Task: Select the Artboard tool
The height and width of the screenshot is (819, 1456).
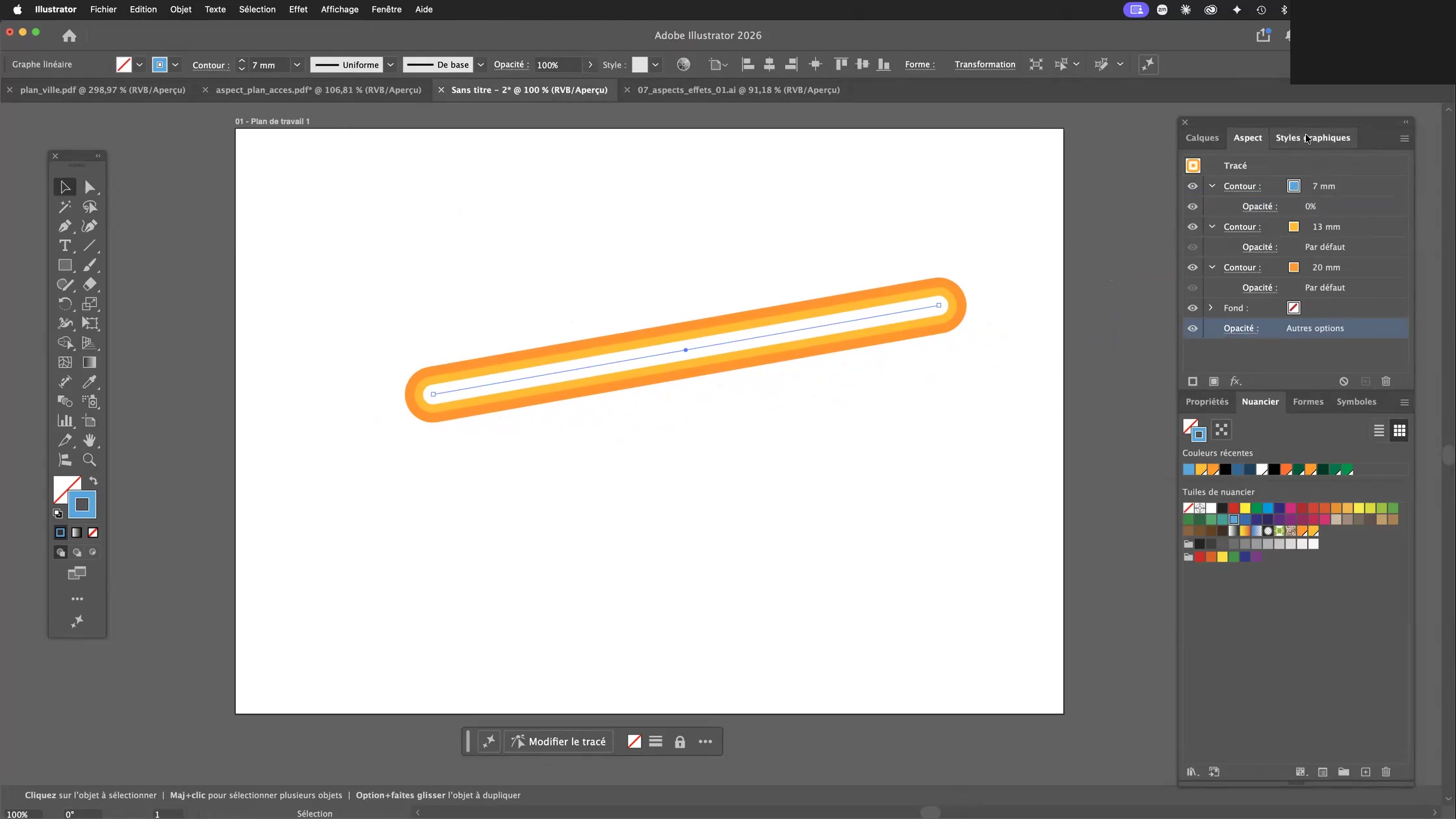Action: 90,421
